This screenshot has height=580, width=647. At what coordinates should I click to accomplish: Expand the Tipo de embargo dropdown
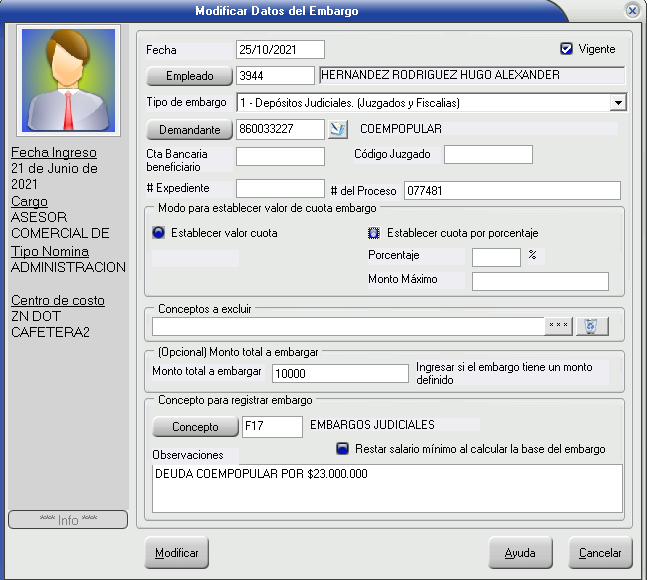618,102
